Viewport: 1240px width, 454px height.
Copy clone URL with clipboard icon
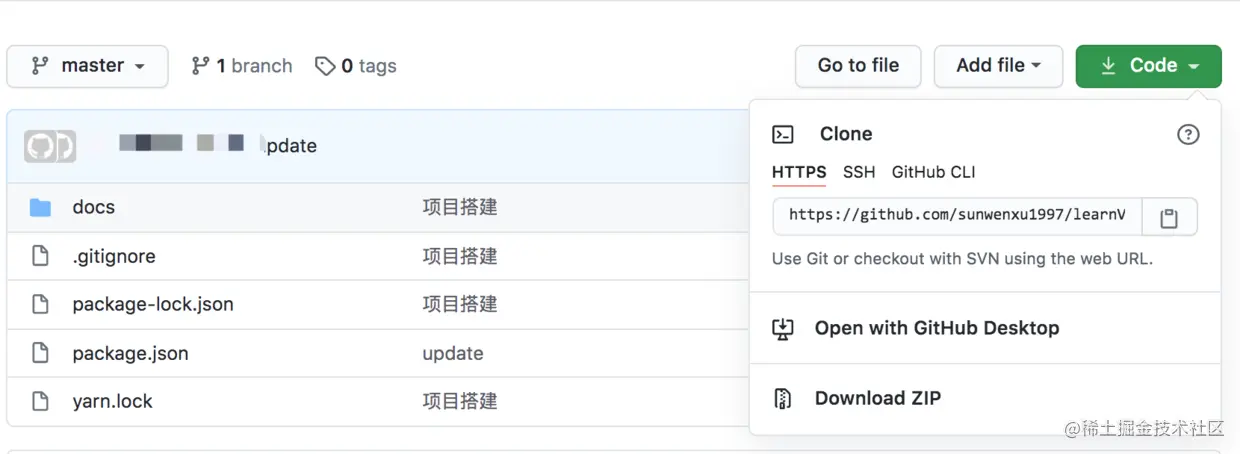(x=1169, y=216)
